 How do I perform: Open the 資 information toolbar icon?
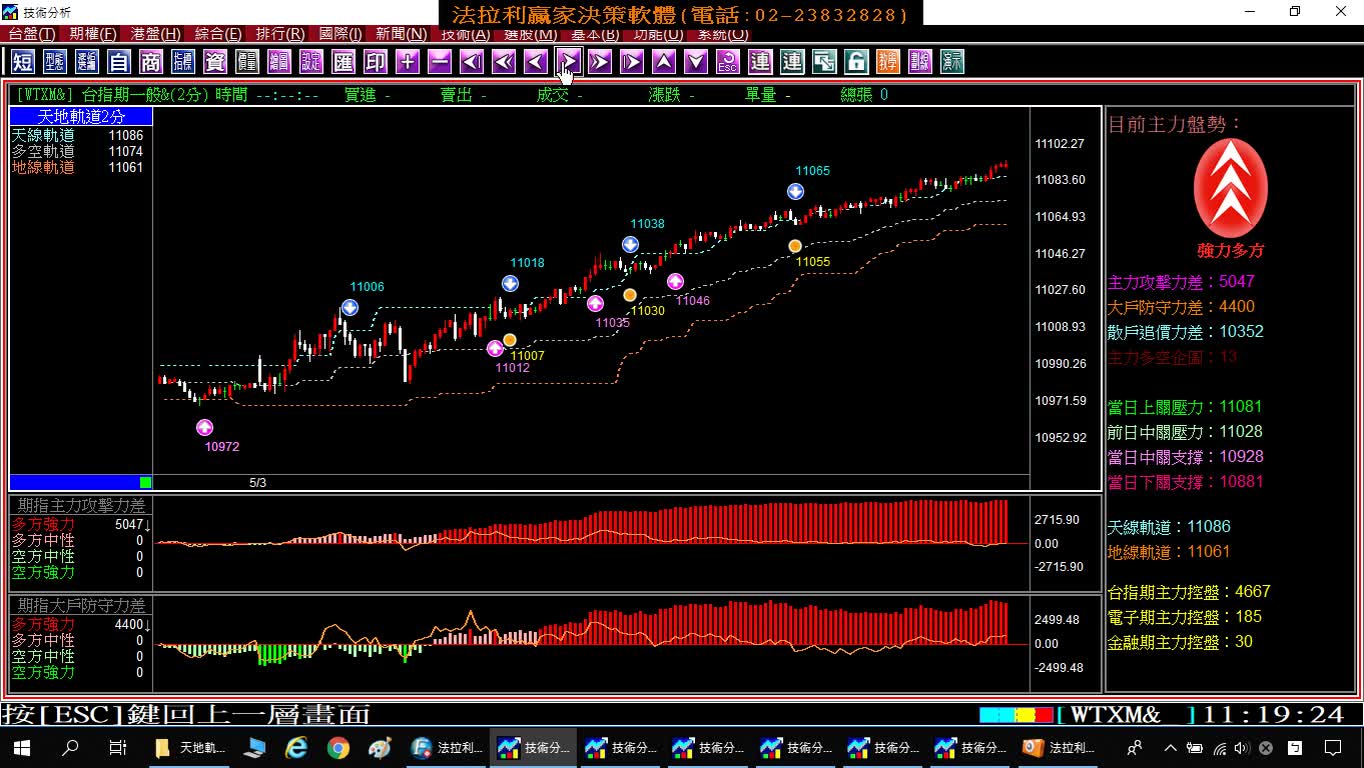pos(215,62)
